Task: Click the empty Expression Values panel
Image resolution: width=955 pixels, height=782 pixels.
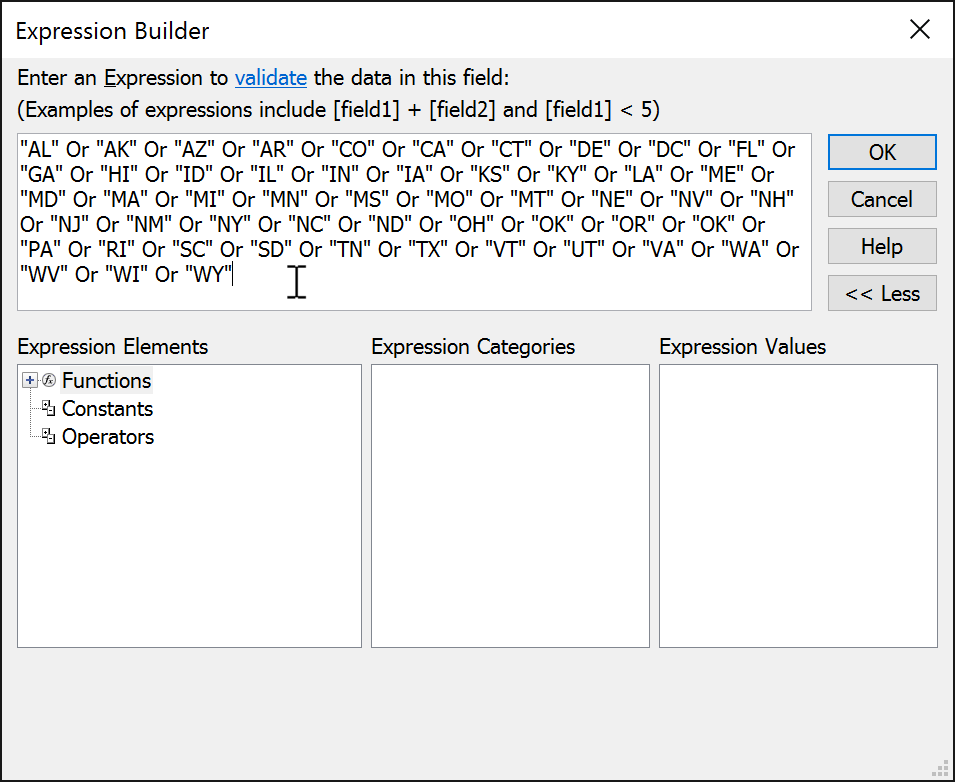Action: [797, 505]
